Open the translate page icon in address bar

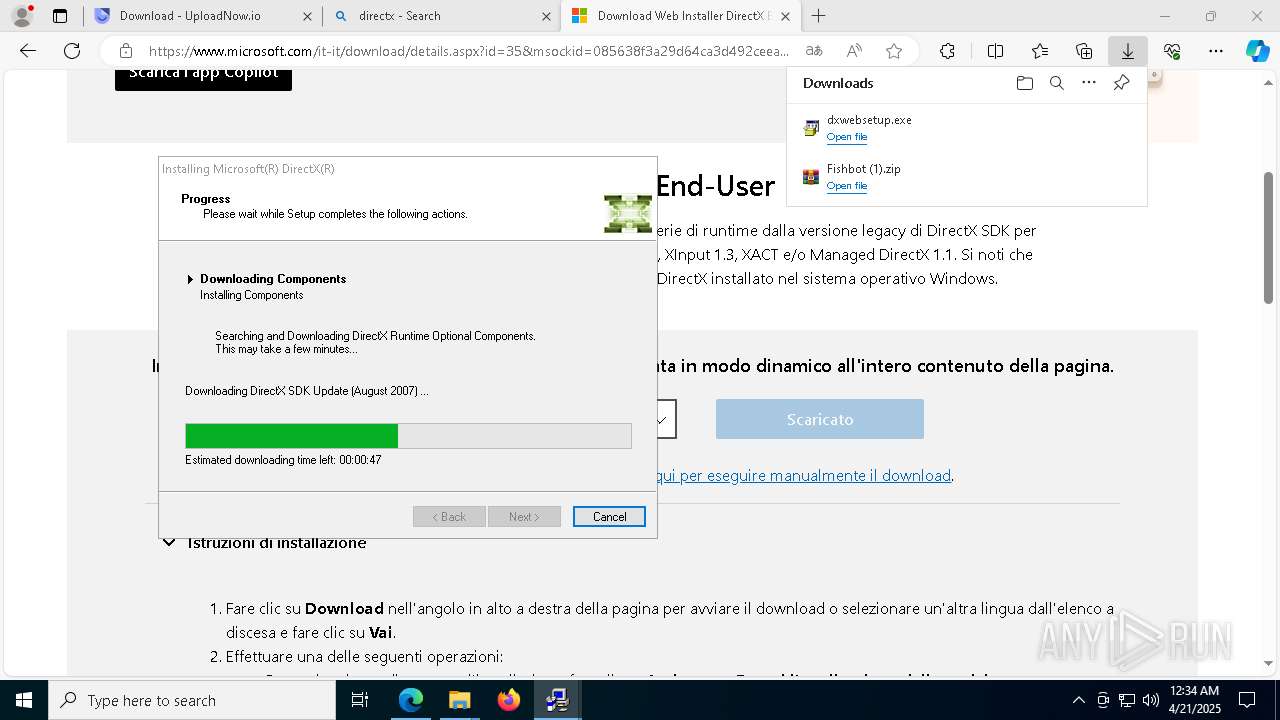[814, 51]
